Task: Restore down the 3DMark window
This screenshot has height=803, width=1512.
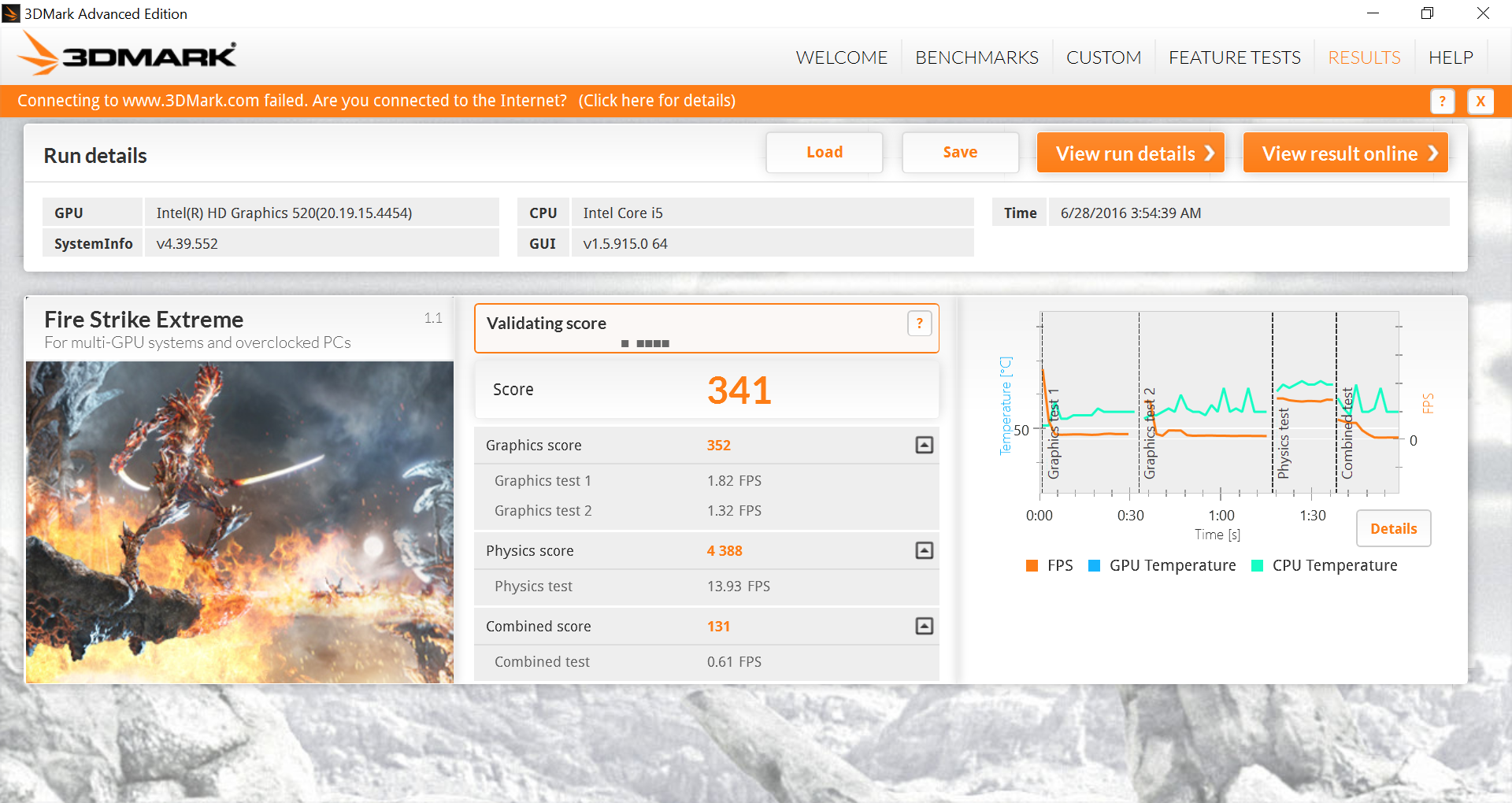Action: 1427,13
